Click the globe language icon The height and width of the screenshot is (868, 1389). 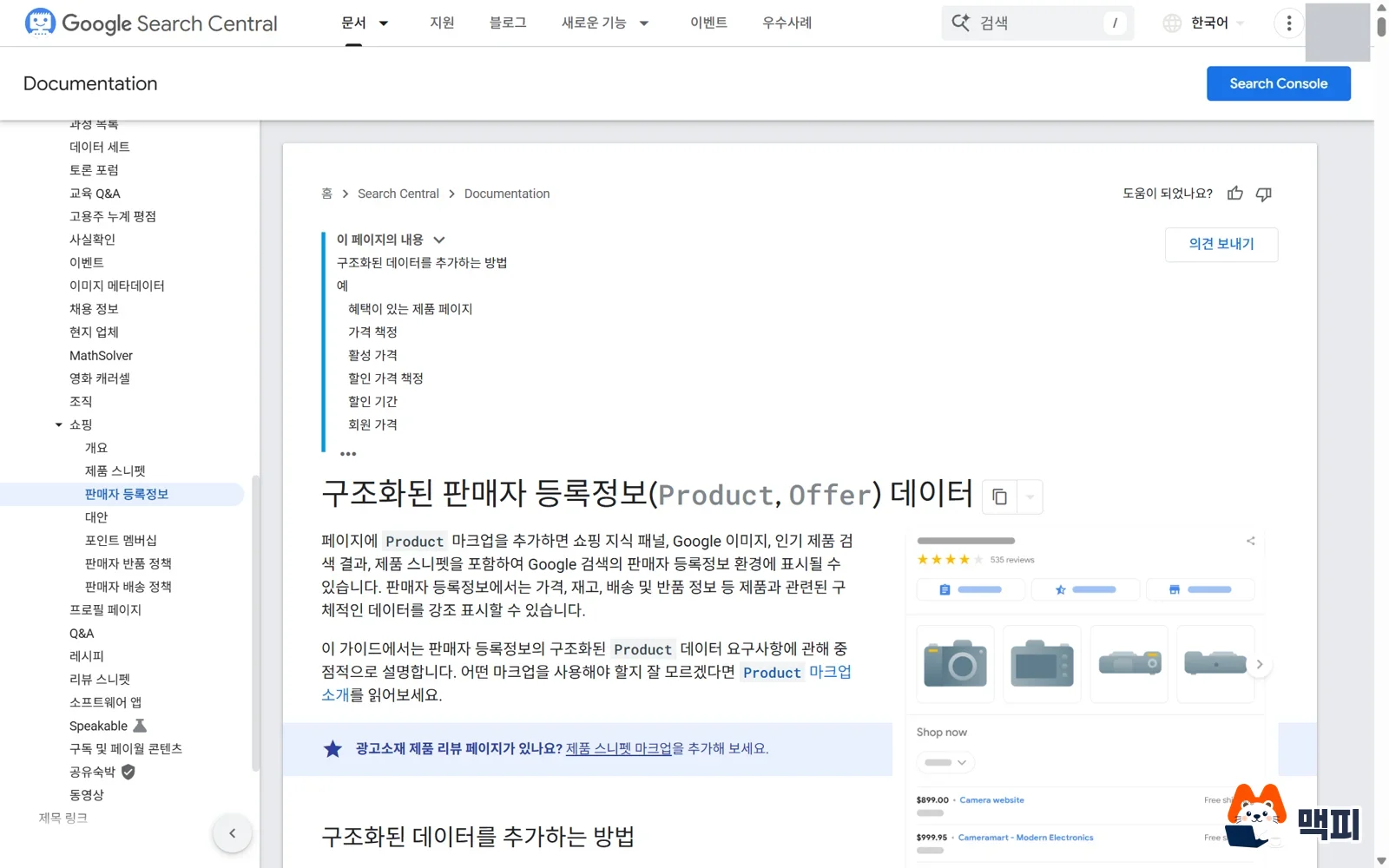1172,23
